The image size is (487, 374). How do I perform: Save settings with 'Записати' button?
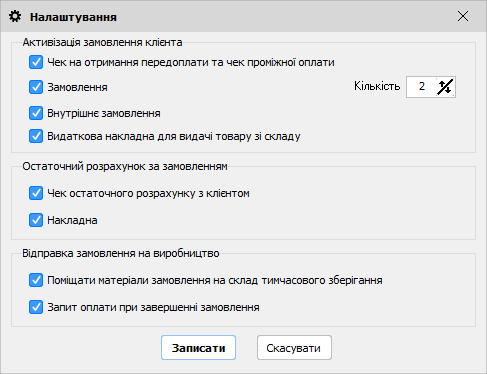pyautogui.click(x=198, y=348)
